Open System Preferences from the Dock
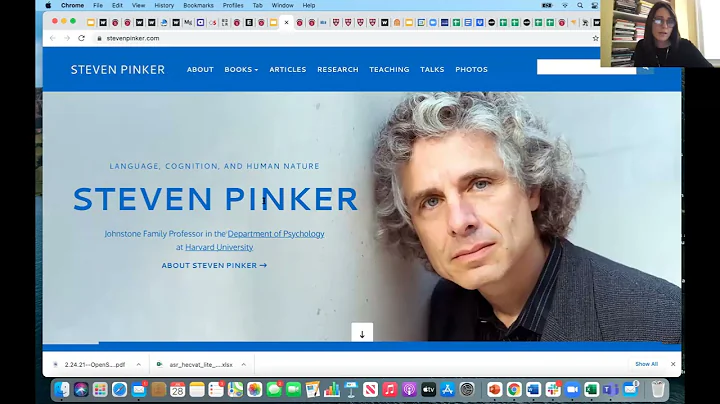 pos(467,389)
